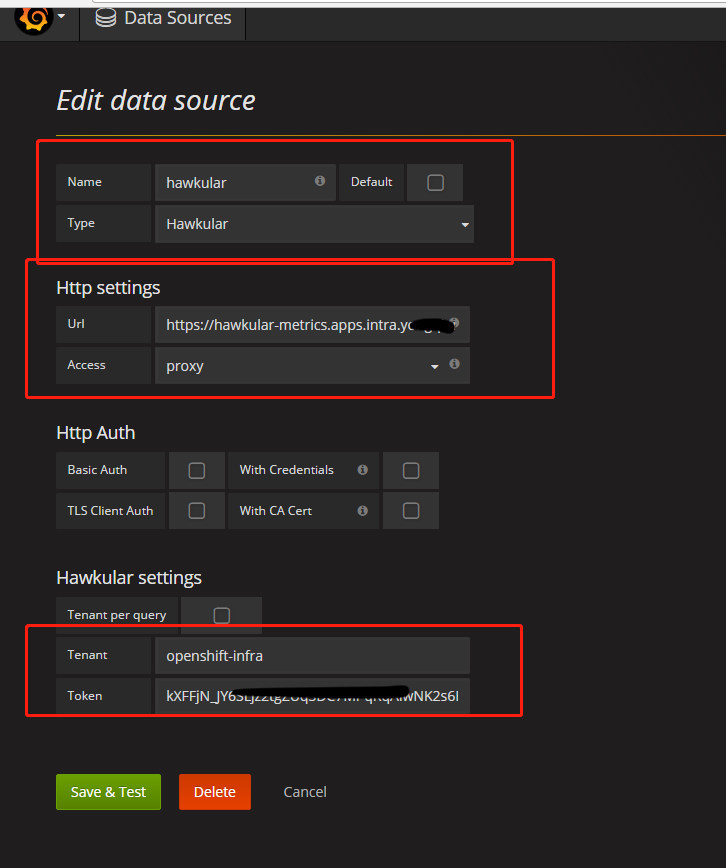Viewport: 726px width, 868px height.
Task: Toggle the Default data source checkbox
Action: coord(435,183)
